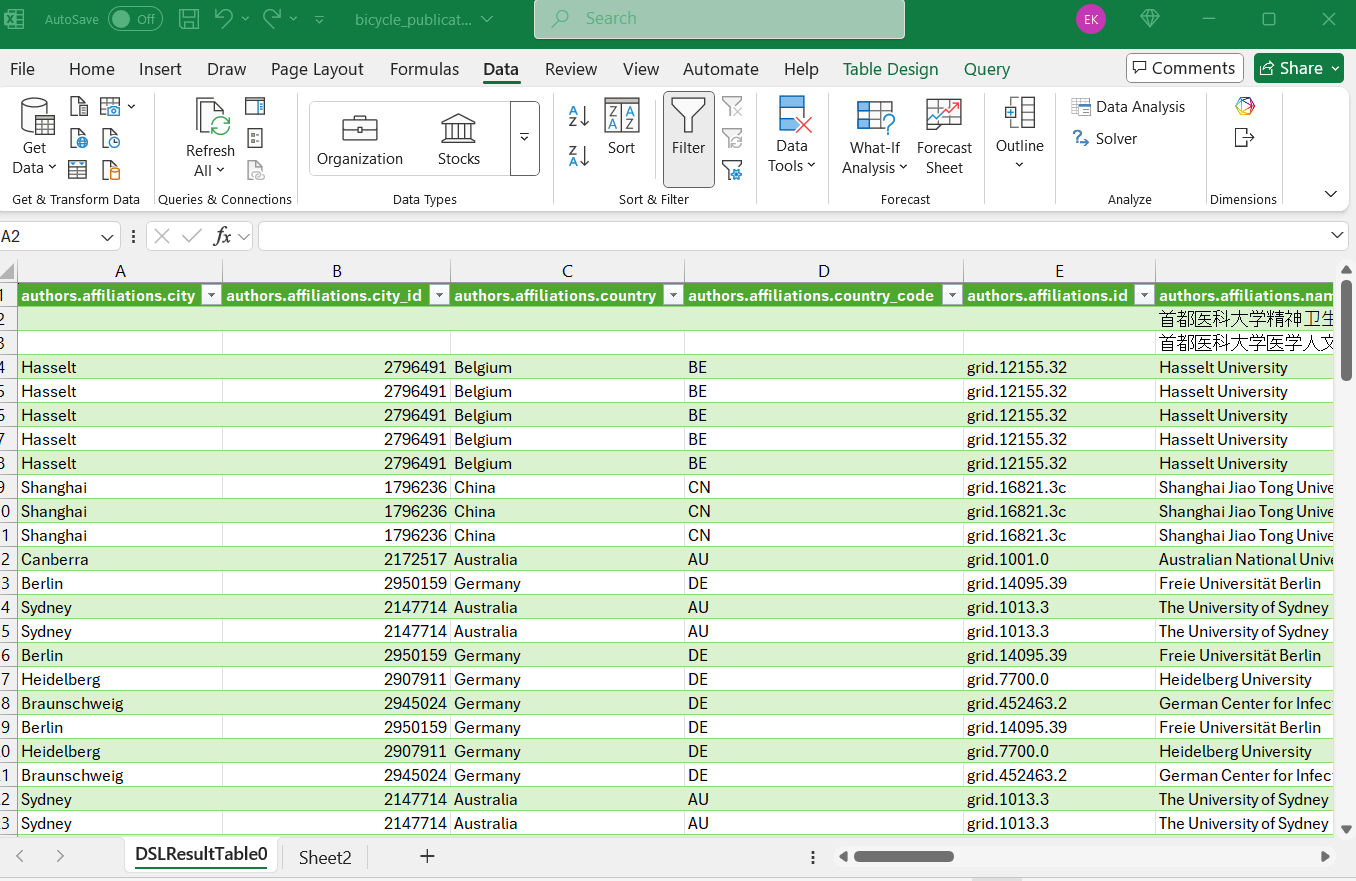Select the Stocks data type
Image resolution: width=1356 pixels, height=881 pixels.
459,138
